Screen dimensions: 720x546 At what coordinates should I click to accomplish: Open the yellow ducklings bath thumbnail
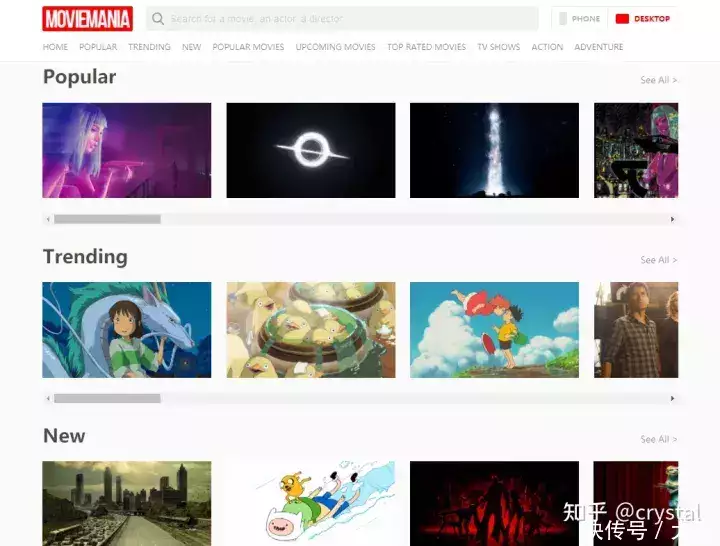pos(311,330)
